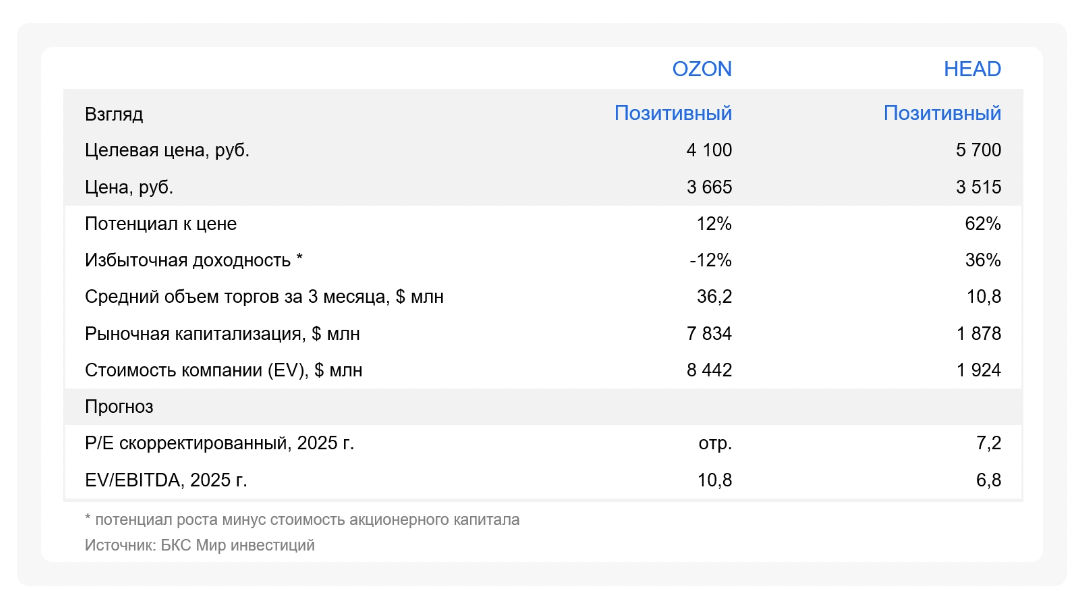Click OZON trading volume 36,2
1090x608 pixels.
point(715,297)
